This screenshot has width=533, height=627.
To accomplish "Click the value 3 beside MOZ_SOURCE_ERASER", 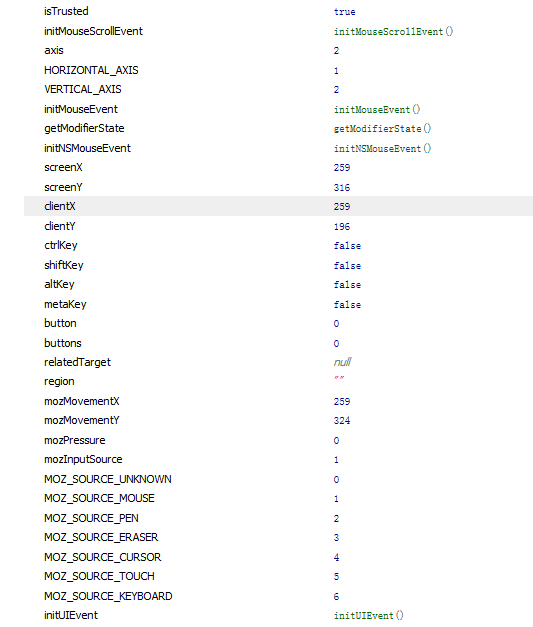I will coord(336,538).
